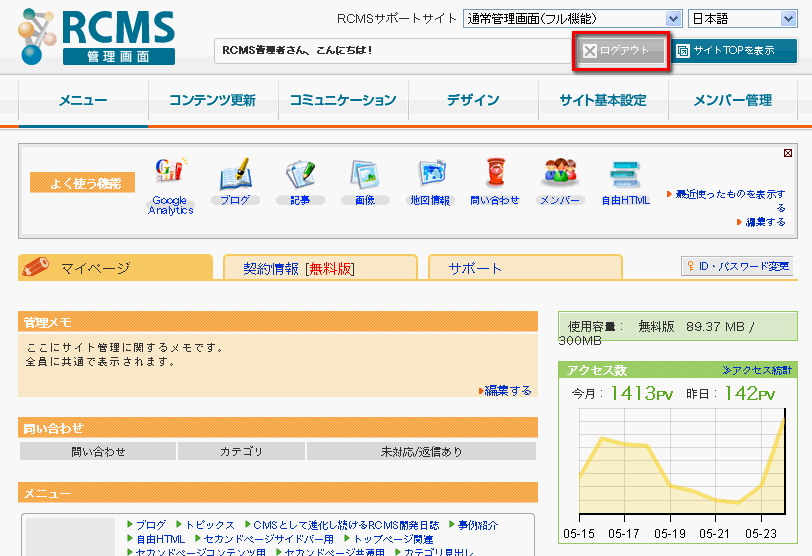Click the 1413PV monthly count

[x=641, y=393]
